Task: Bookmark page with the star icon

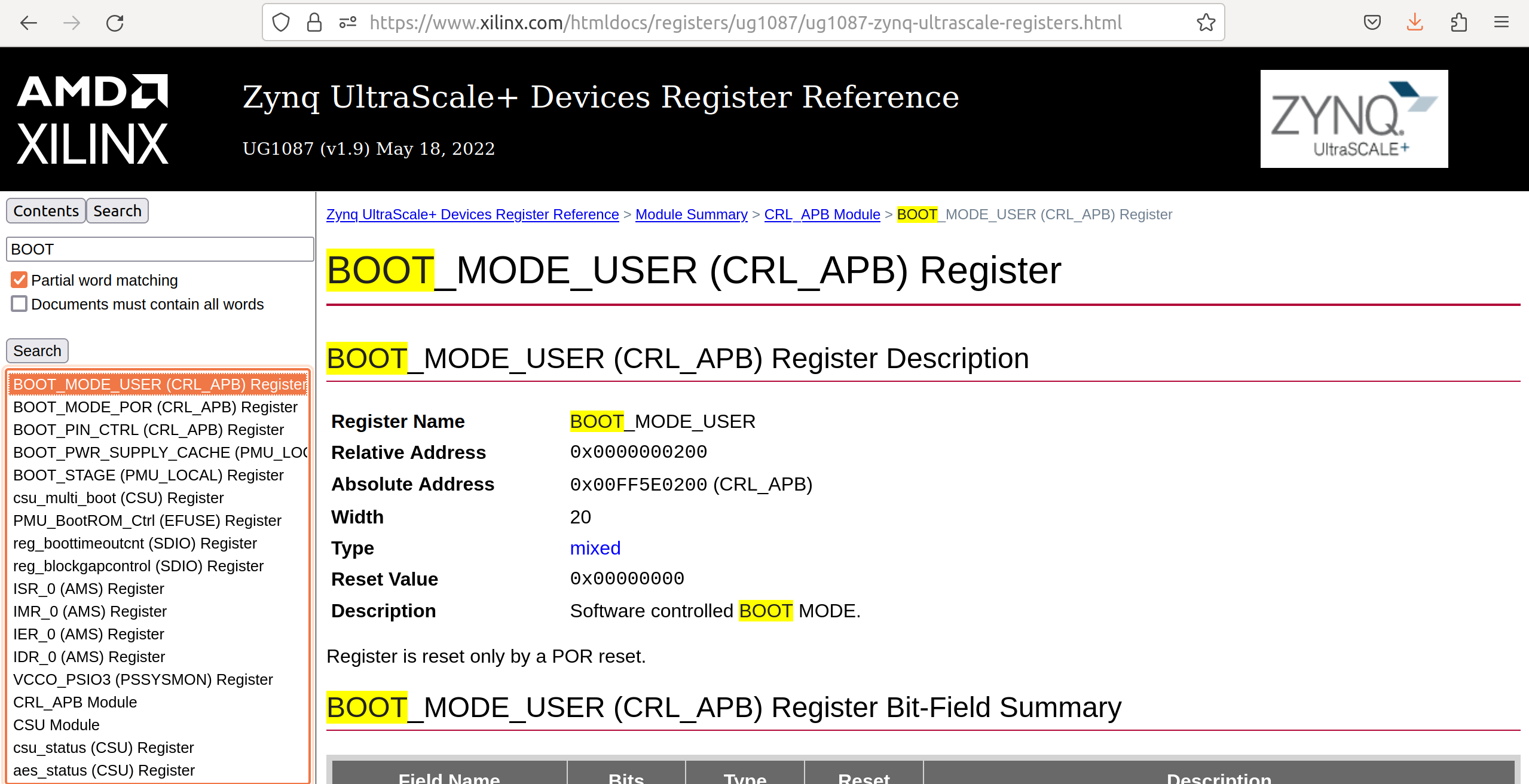Action: click(x=1206, y=23)
